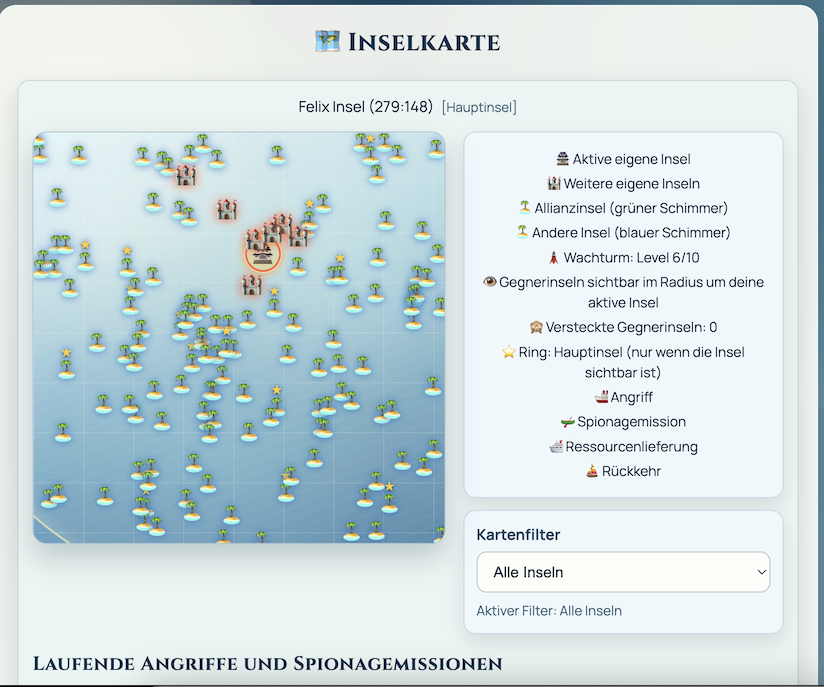
Task: Click the ship icon next to Angriff
Action: pyautogui.click(x=600, y=397)
